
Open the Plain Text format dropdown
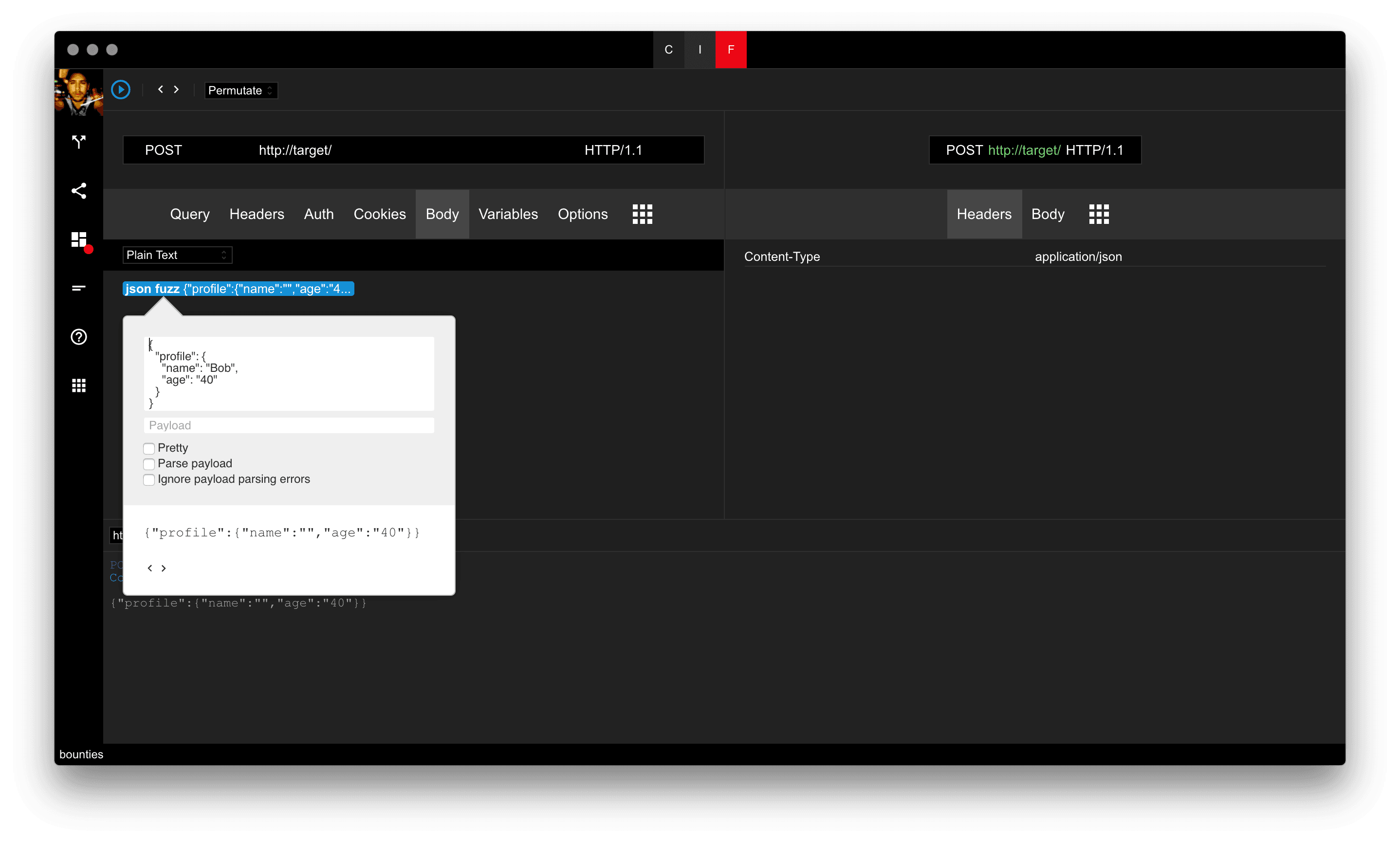(x=177, y=255)
